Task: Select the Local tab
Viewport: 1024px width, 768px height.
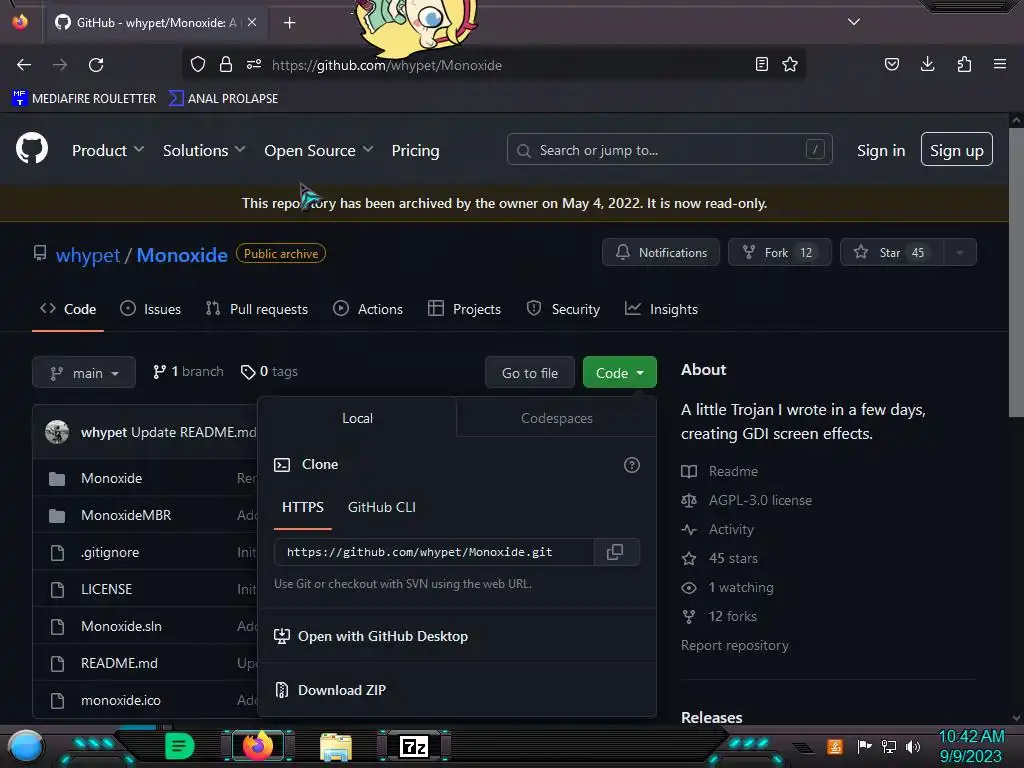Action: pos(357,418)
